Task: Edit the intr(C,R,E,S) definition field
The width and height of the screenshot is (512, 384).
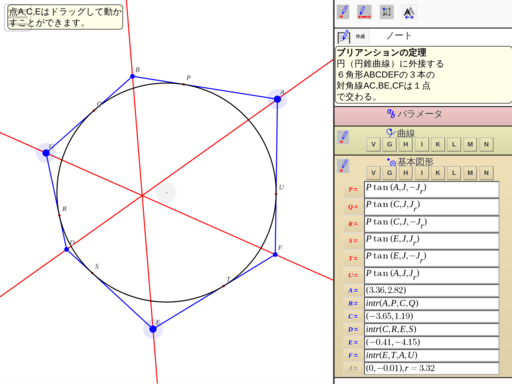Action: coord(432,329)
